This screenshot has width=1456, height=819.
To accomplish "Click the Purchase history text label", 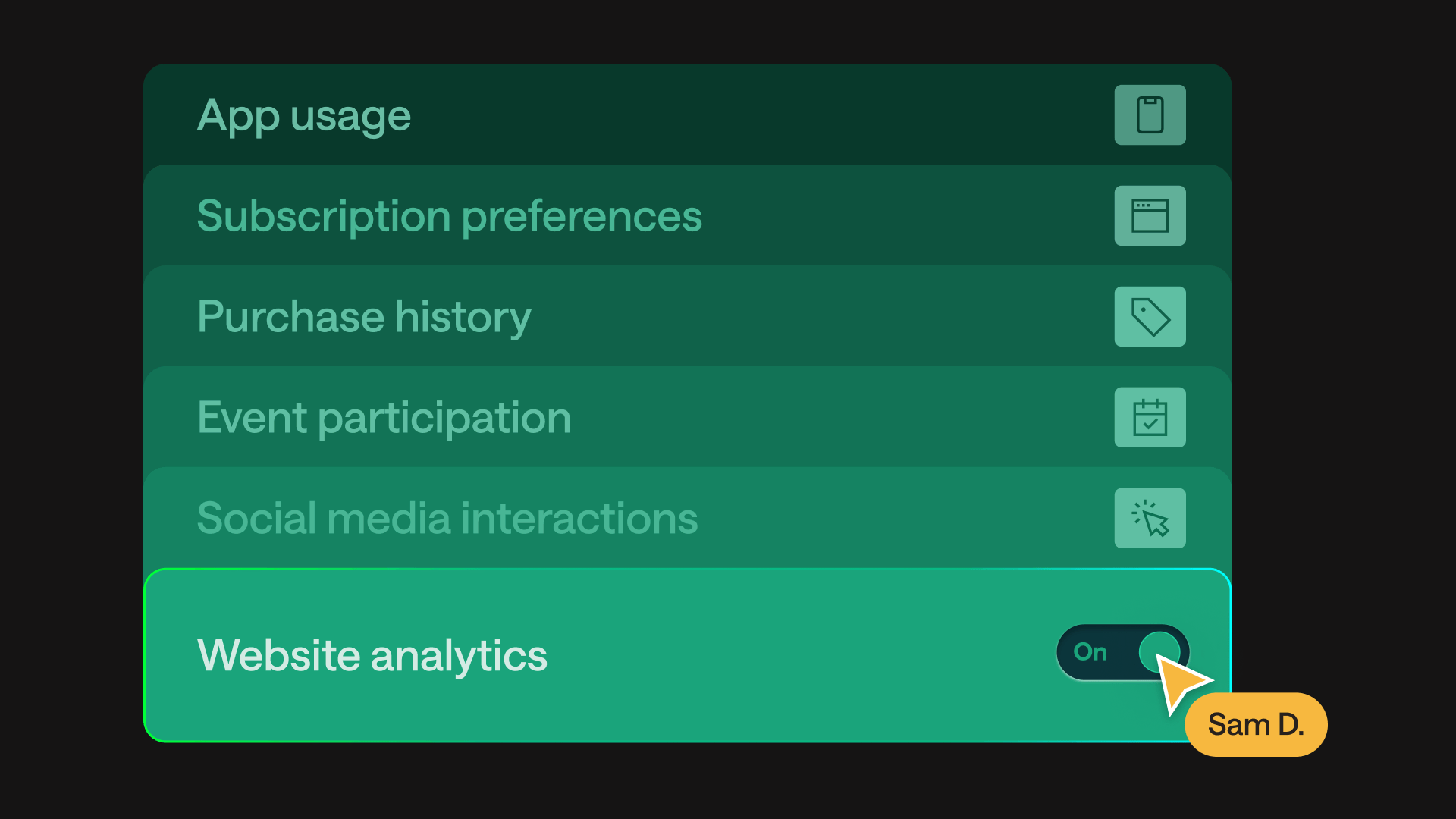I will click(364, 317).
